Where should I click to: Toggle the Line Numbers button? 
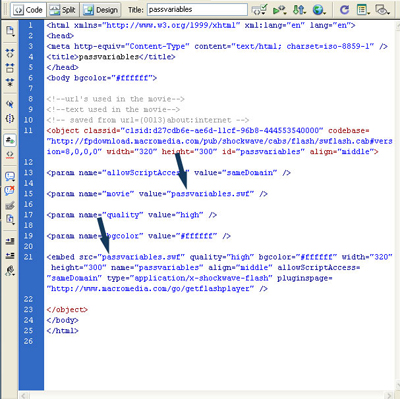pos(10,140)
